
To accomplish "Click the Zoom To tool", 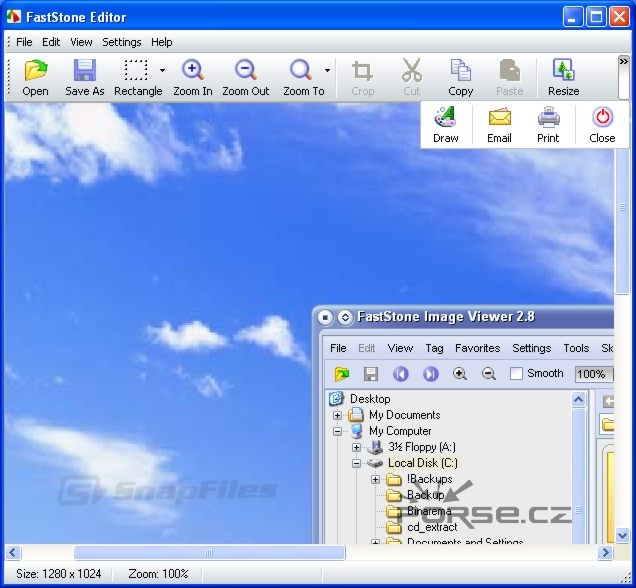I will [x=301, y=77].
